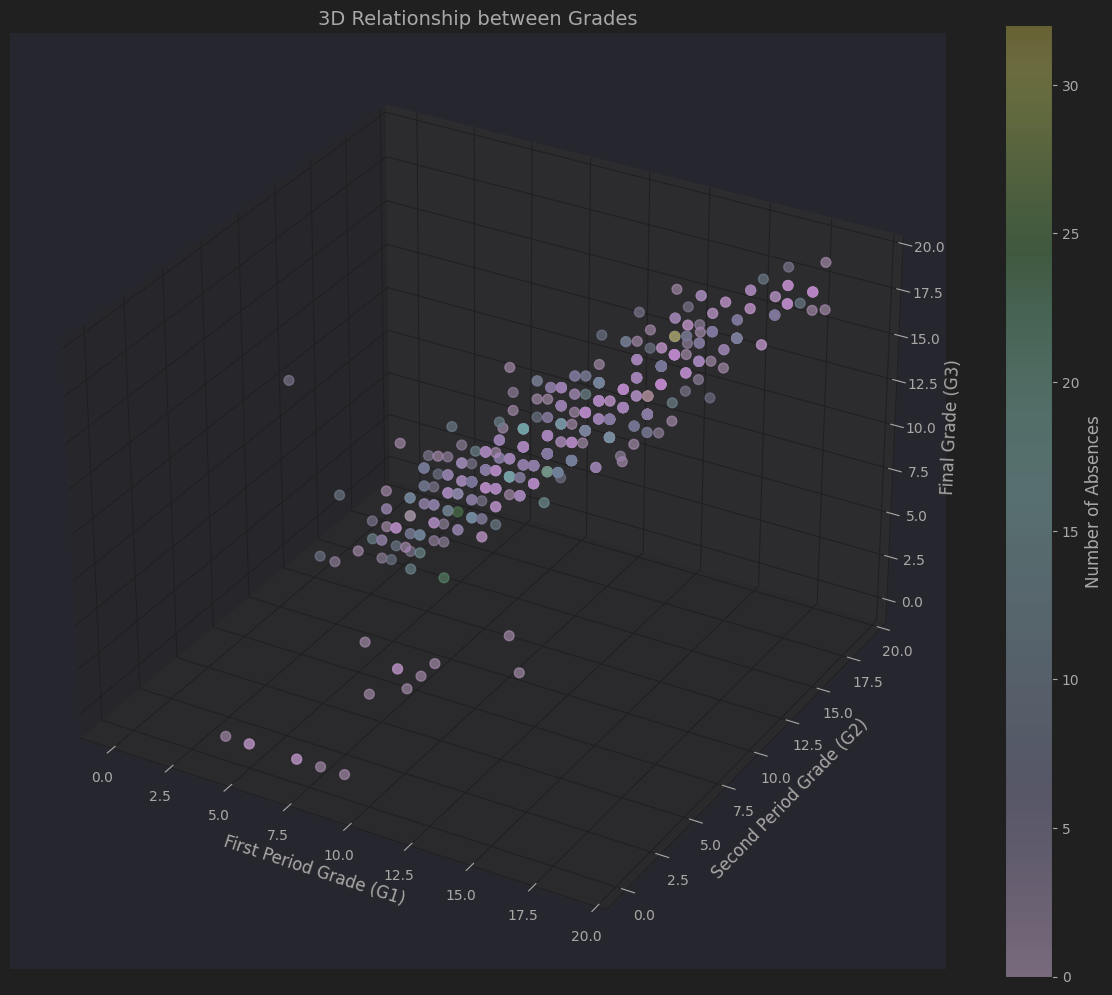Select the topmost-right data point in the scatter

tap(826, 263)
